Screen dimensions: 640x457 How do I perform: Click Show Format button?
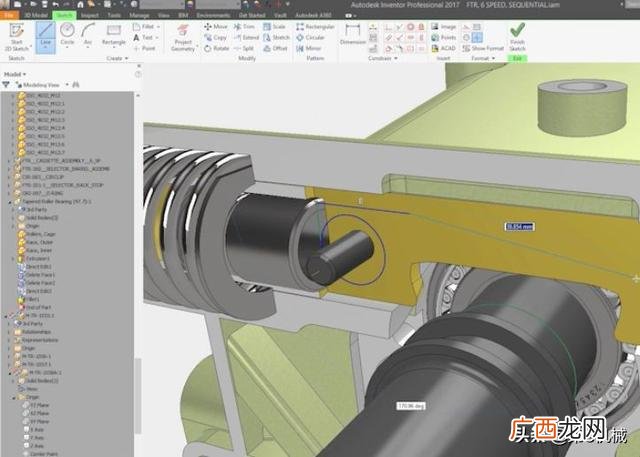(483, 48)
